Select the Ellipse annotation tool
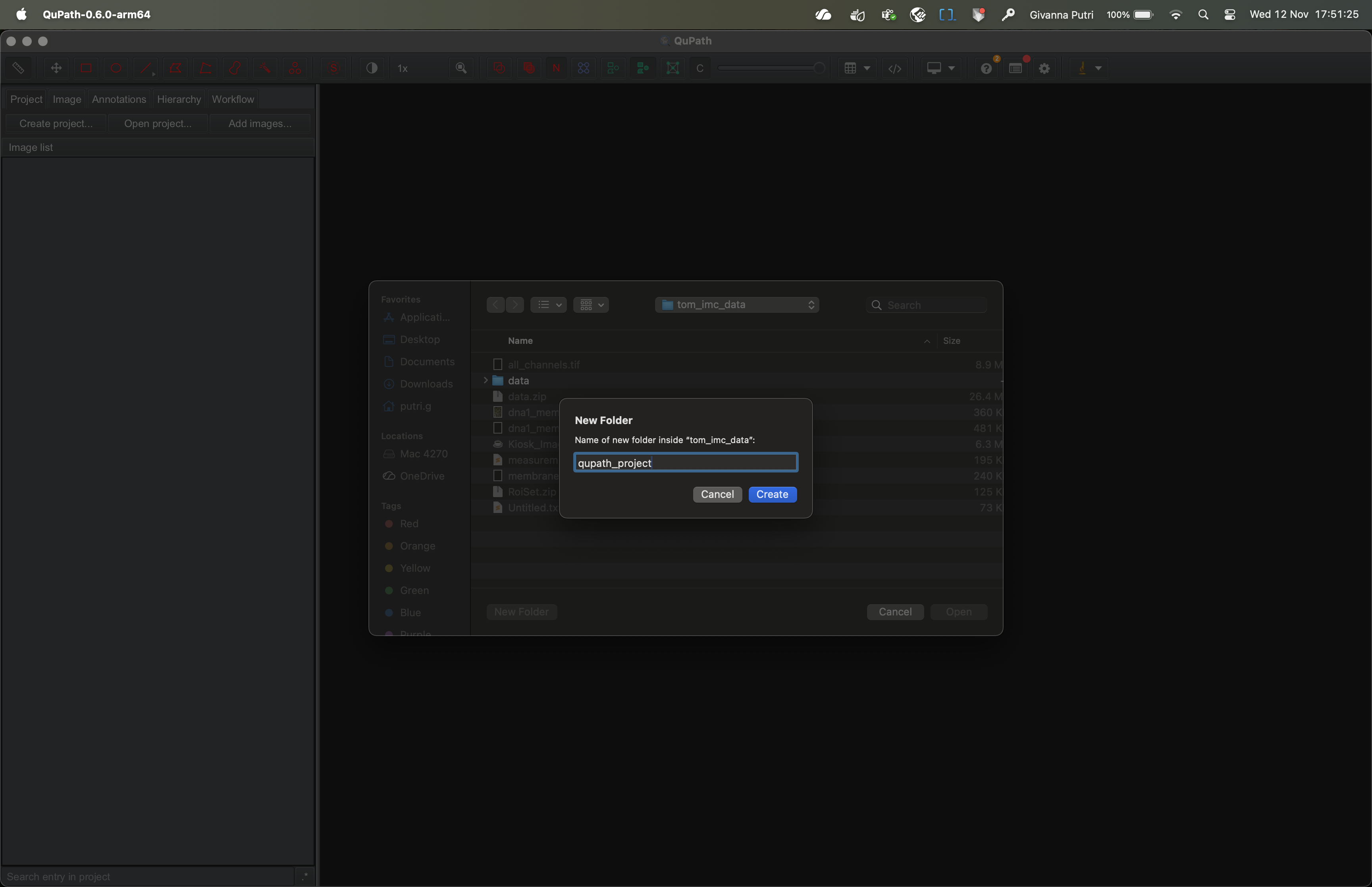Viewport: 1372px width, 887px height. (116, 68)
